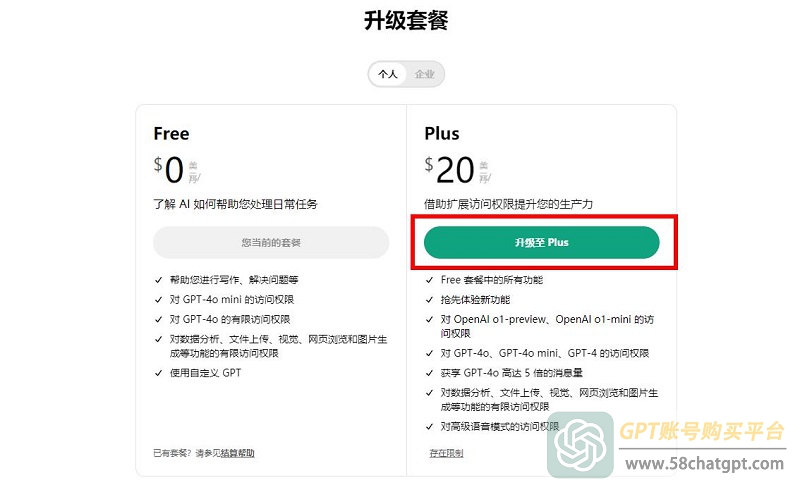800x485 pixels.
Task: Click checkmark beside 抢先体验新功能
Action: pyautogui.click(x=430, y=300)
